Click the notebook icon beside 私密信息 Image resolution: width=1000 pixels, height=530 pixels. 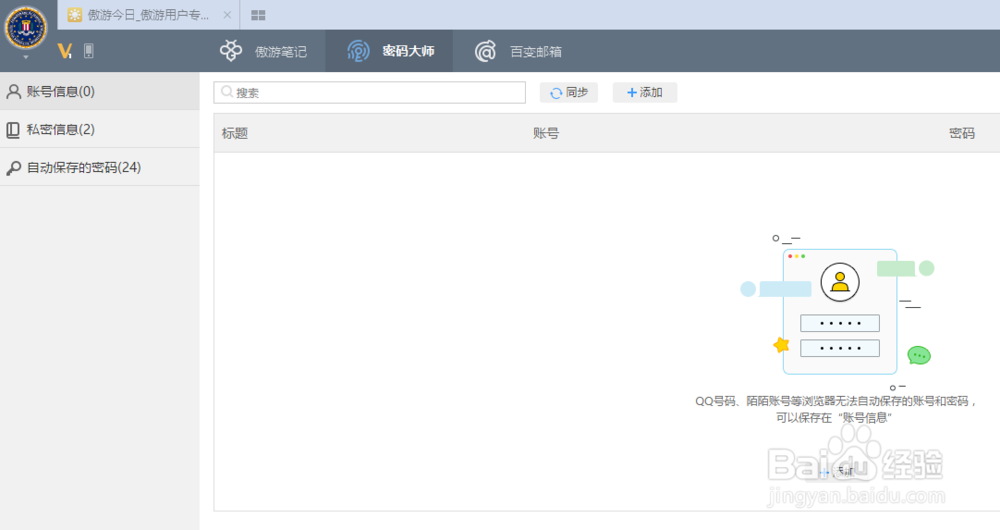[13, 130]
